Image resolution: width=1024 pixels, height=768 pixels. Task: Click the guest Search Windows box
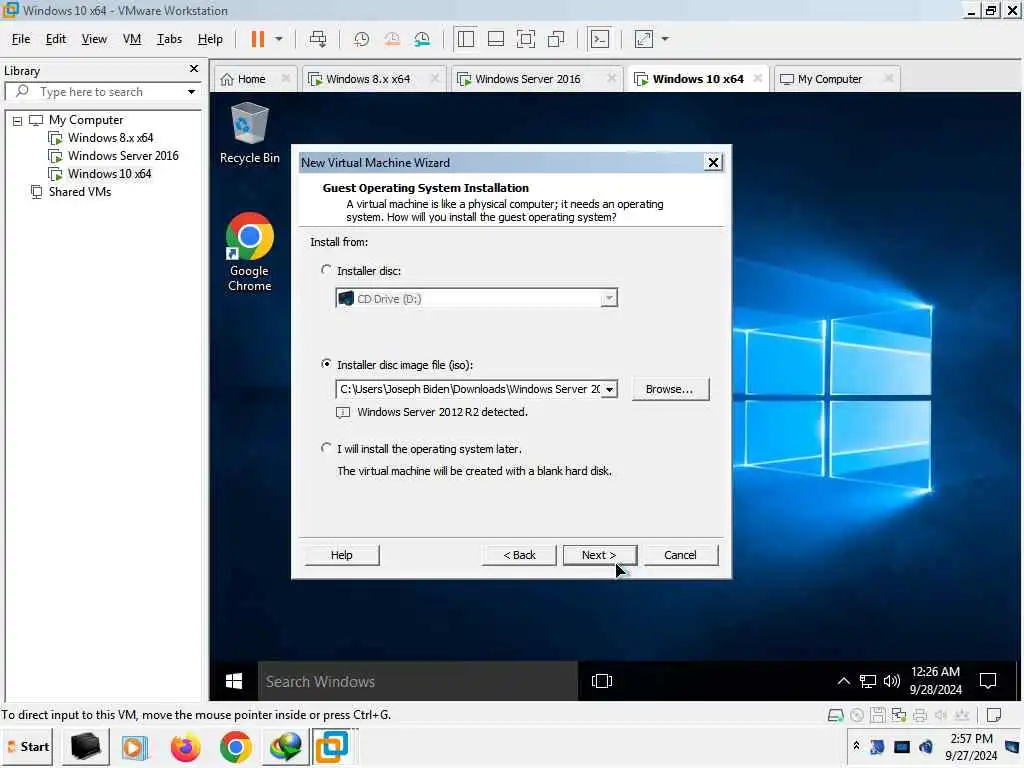(x=418, y=681)
